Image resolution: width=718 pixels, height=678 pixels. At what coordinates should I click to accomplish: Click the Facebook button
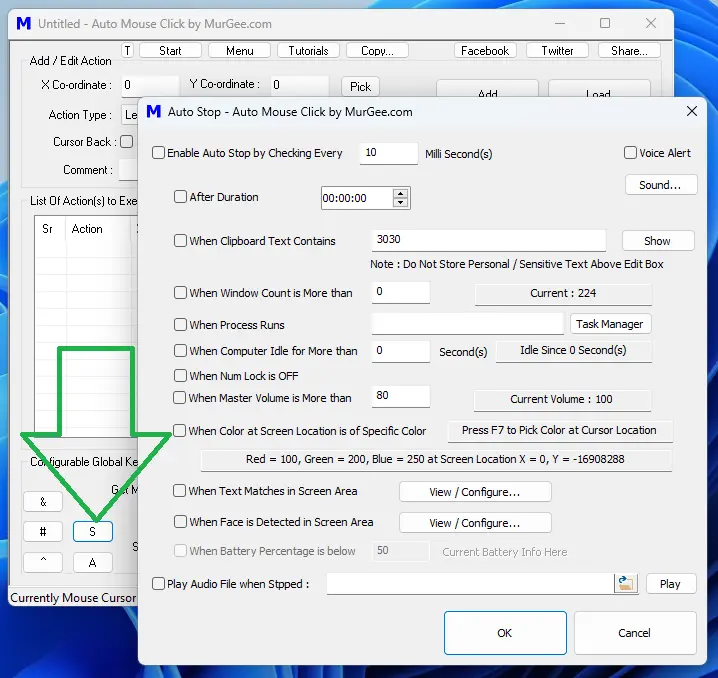(485, 50)
